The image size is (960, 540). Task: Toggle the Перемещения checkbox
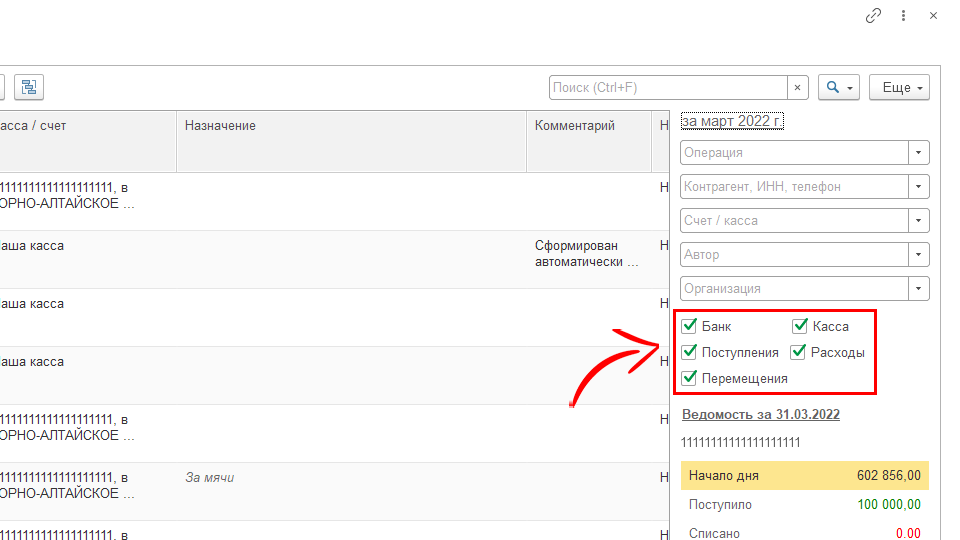pyautogui.click(x=690, y=378)
